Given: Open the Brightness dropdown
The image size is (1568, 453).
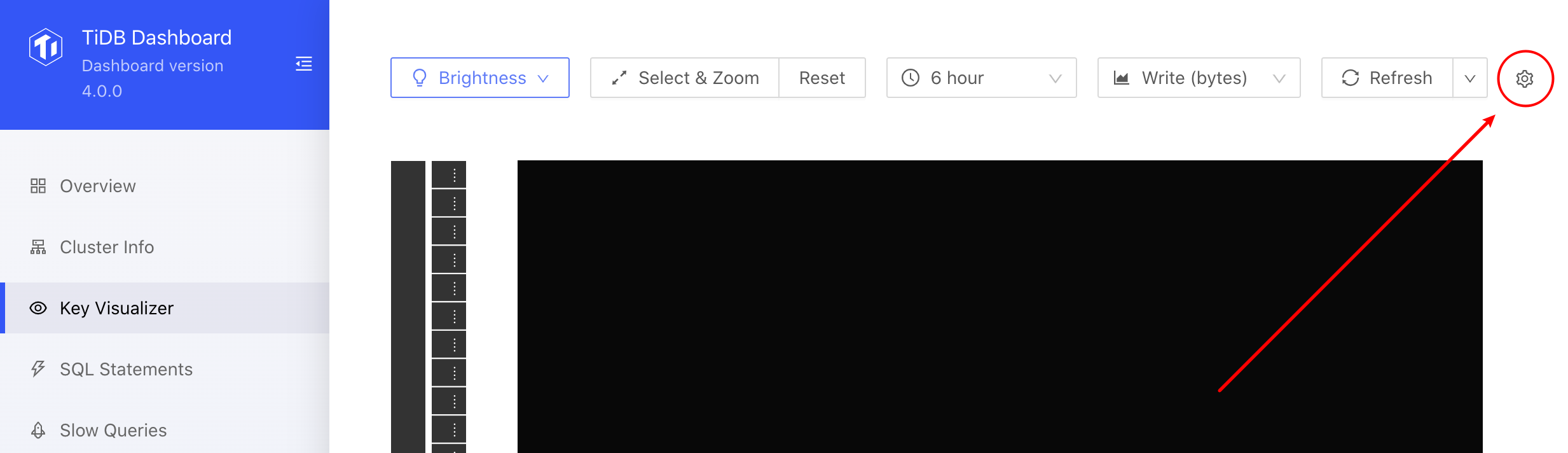Looking at the screenshot, I should (x=480, y=78).
